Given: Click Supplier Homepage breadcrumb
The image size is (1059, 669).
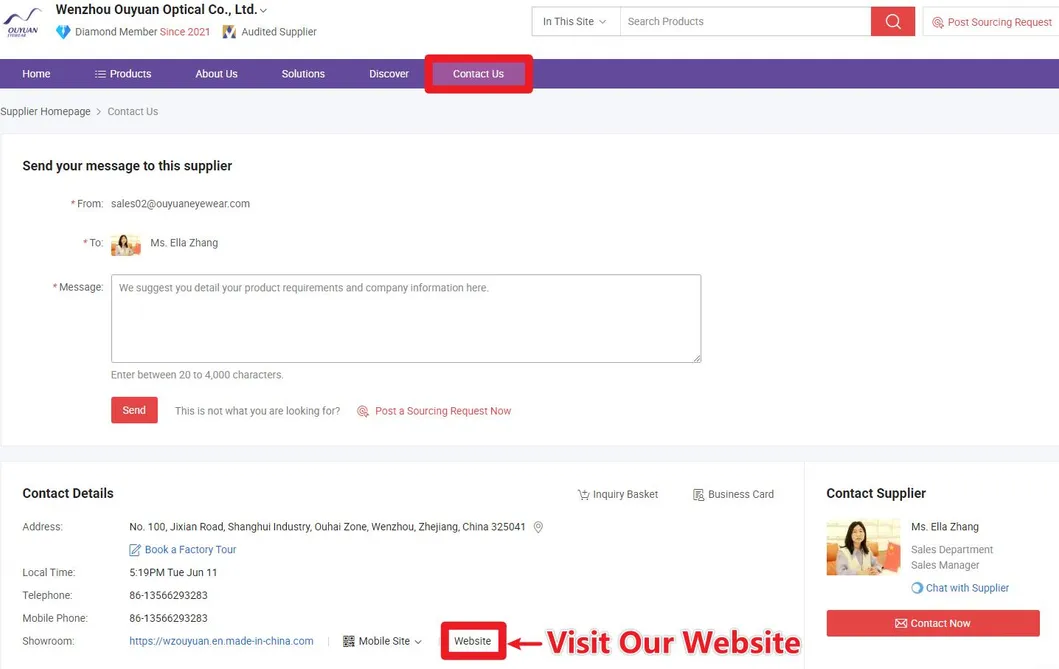Looking at the screenshot, I should [x=45, y=111].
